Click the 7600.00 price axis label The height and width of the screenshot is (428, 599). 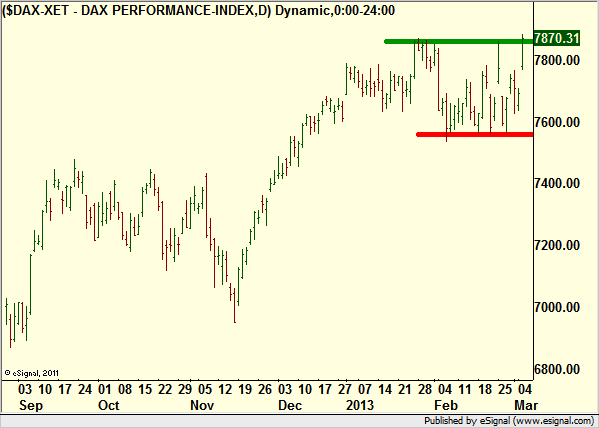[557, 122]
